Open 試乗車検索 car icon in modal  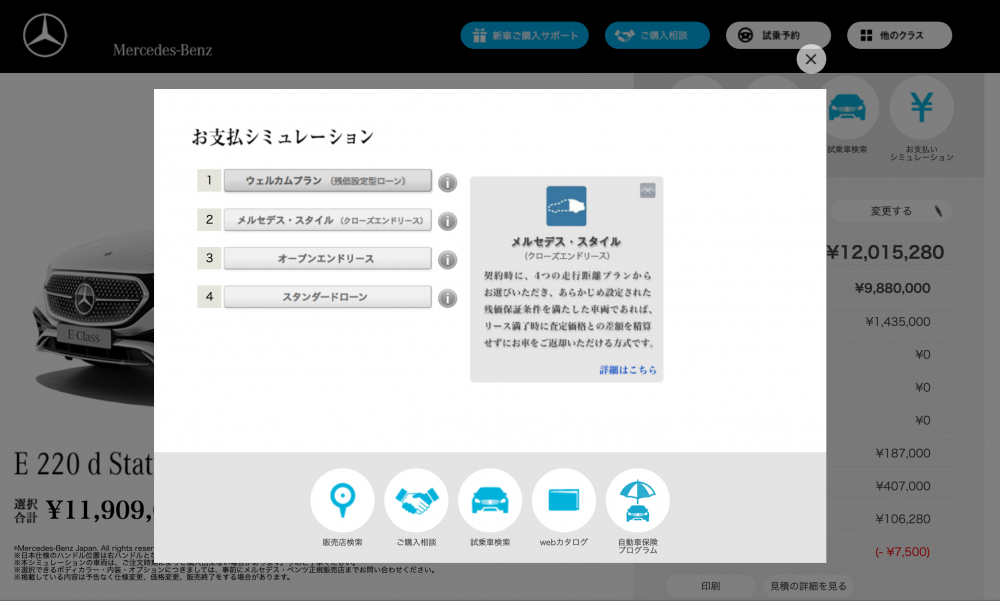(x=490, y=501)
